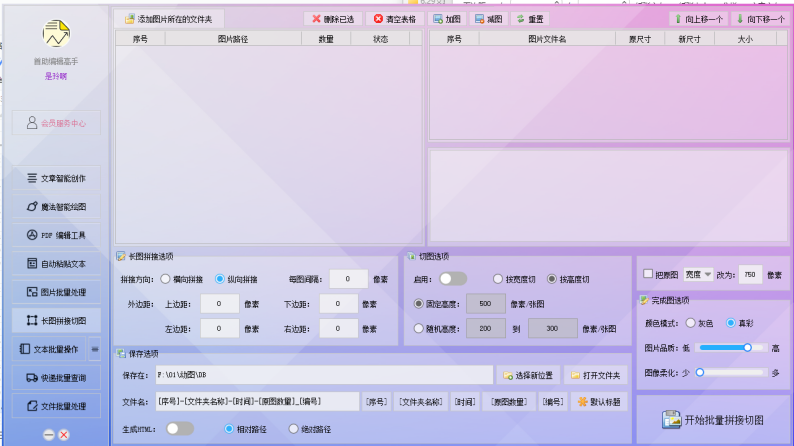
Task: Click the 加图 add image button
Action: [447, 19]
